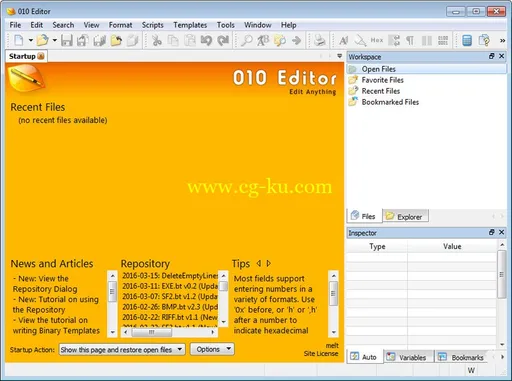Click the Cut scissors icon
This screenshot has height=381, width=512.
coord(156,40)
